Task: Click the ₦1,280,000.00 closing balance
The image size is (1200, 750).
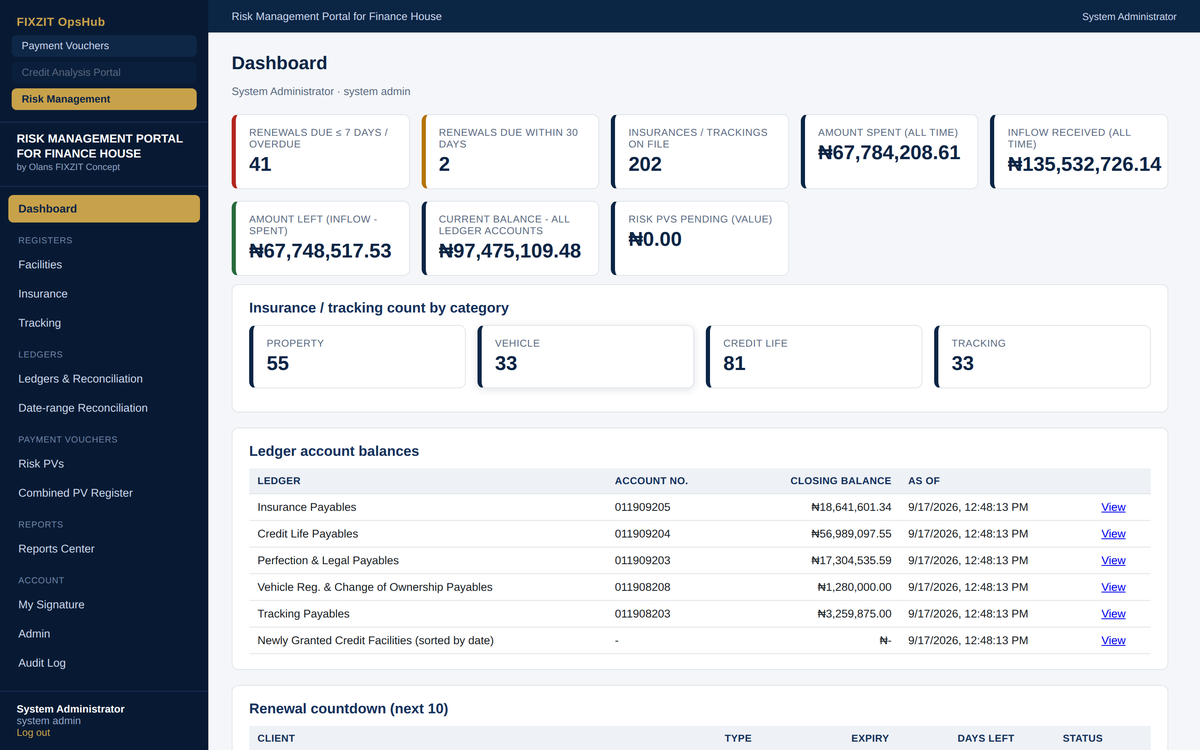Action: click(x=854, y=587)
